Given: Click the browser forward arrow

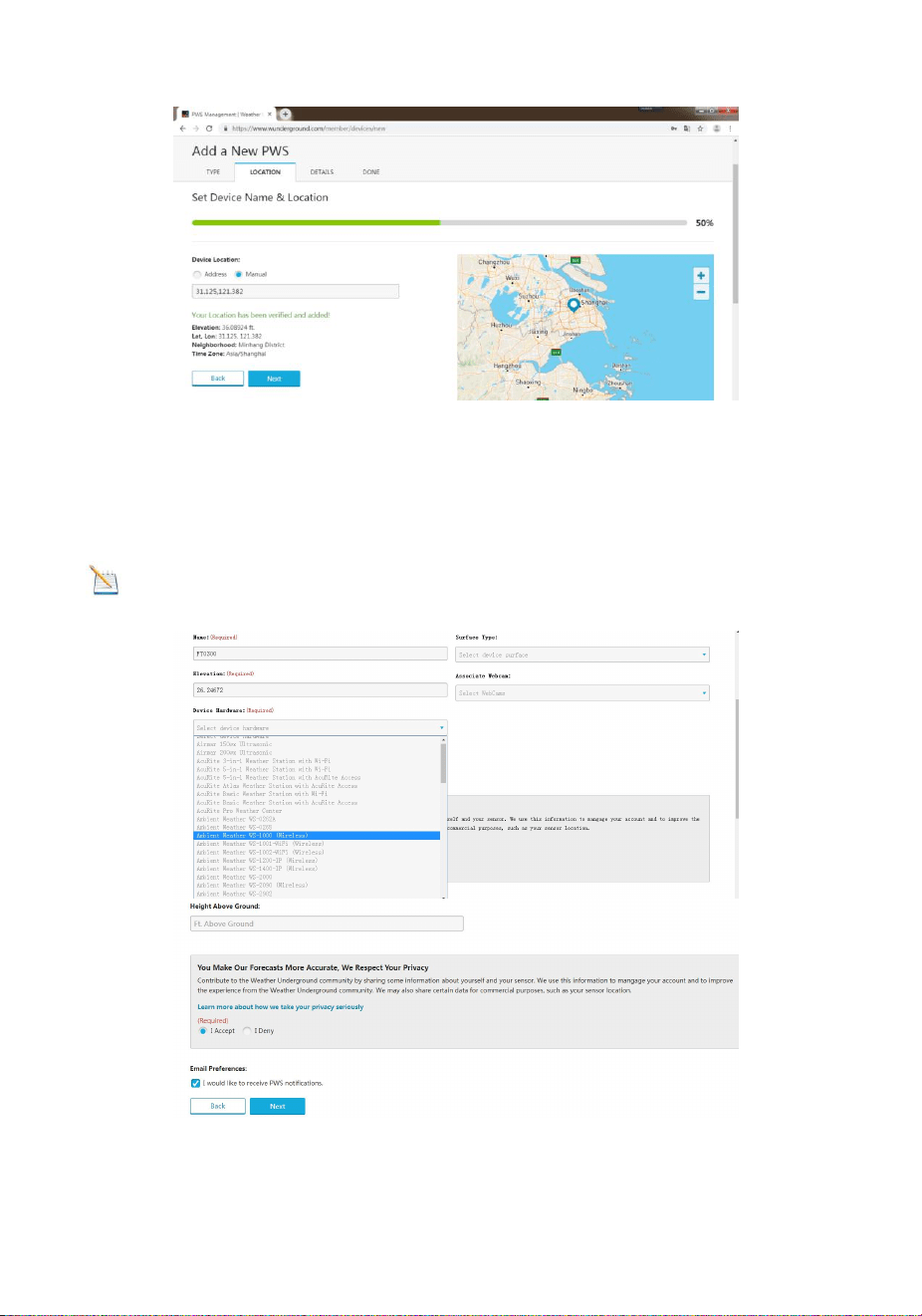Looking at the screenshot, I should click(x=195, y=129).
